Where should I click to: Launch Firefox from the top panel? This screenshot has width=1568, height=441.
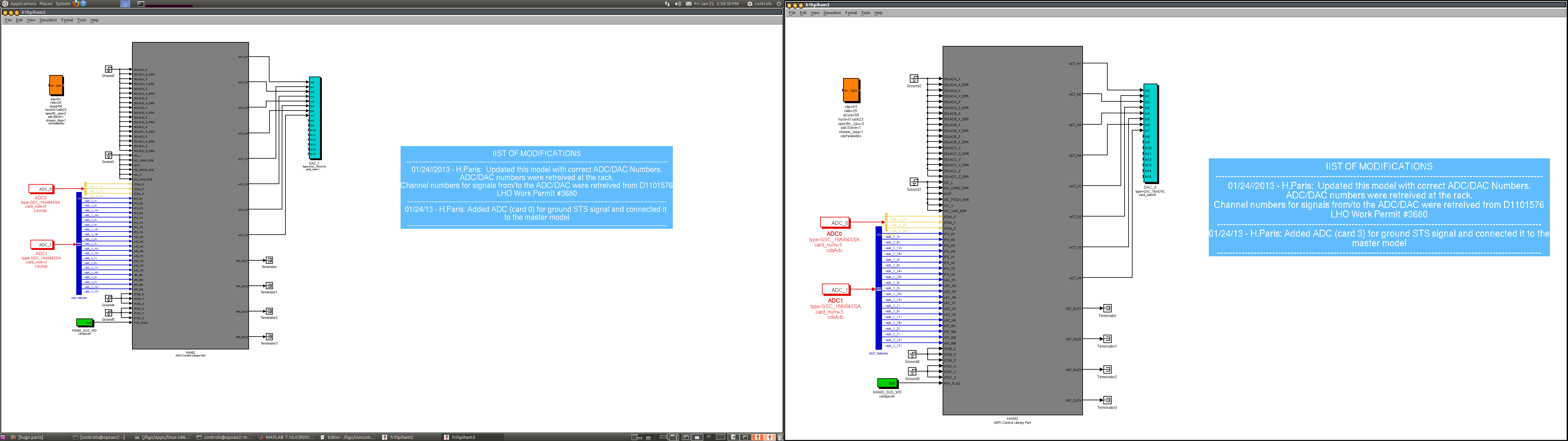click(76, 4)
